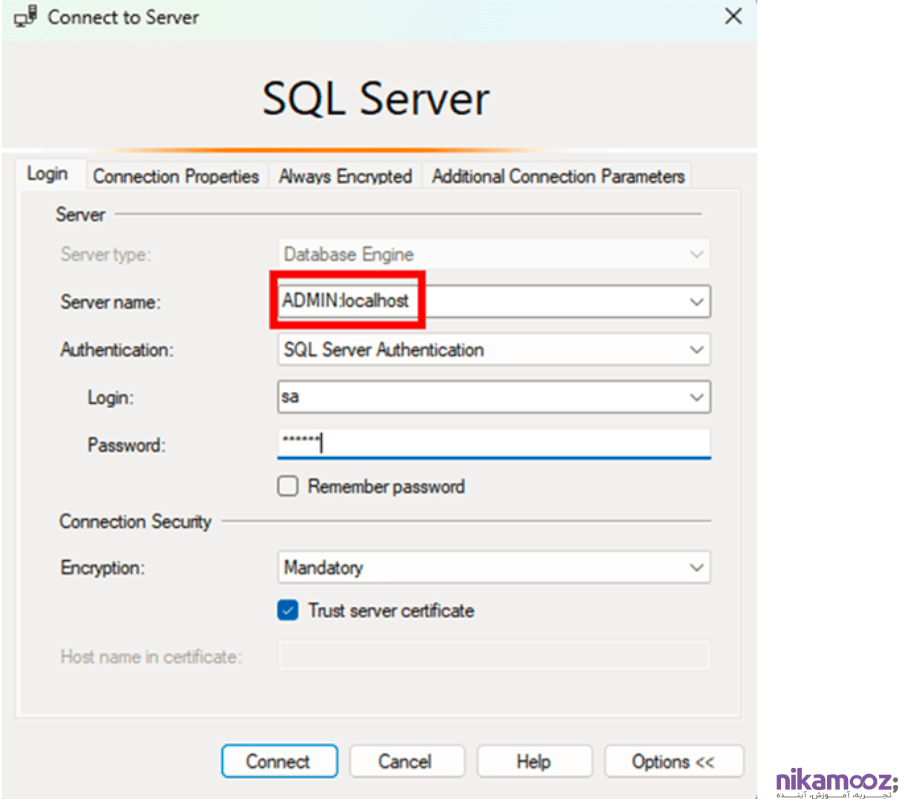This screenshot has width=901, height=799.
Task: Click the nikamooz logo watermark
Action: [x=837, y=783]
